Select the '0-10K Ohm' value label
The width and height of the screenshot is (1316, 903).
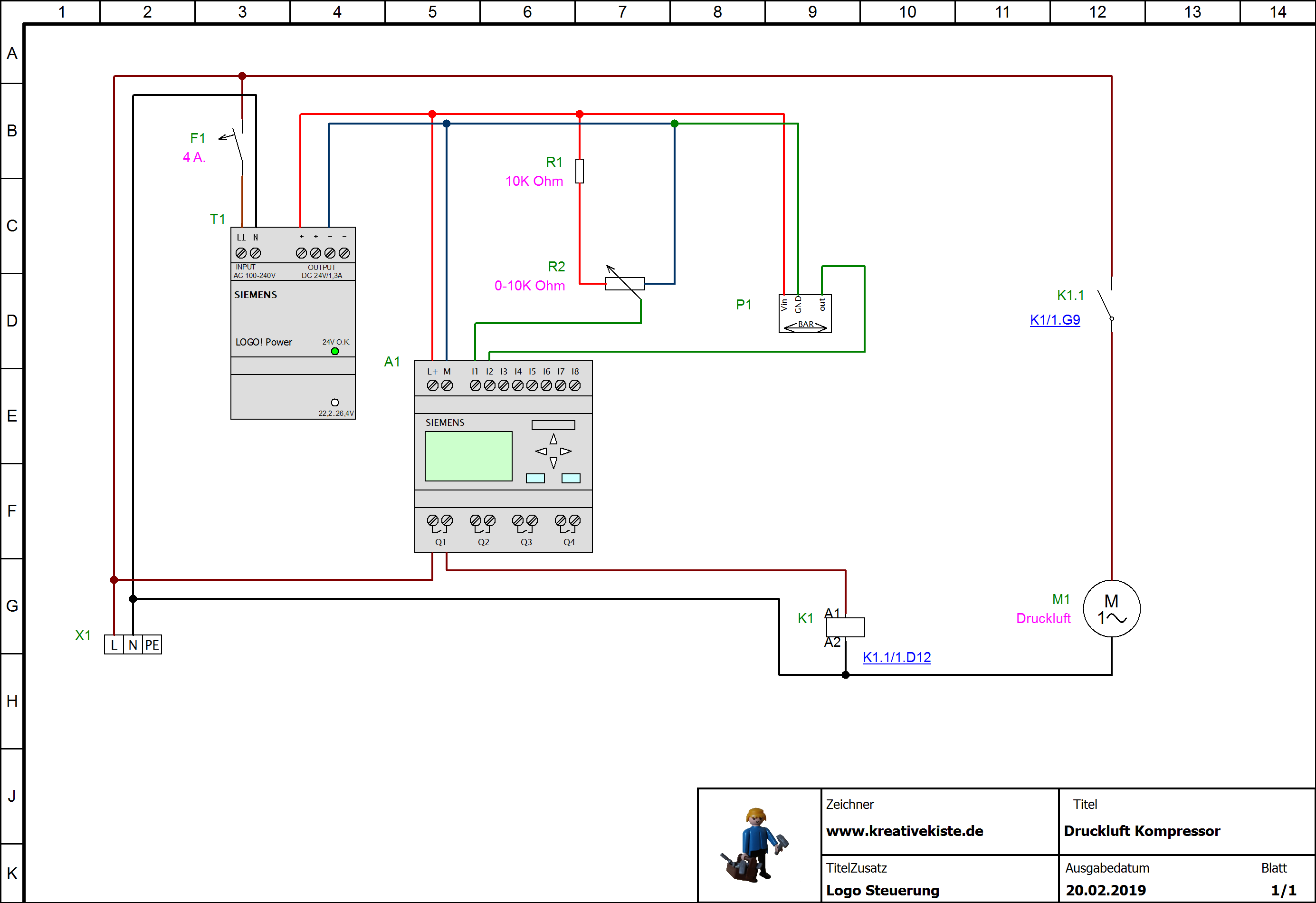529,286
